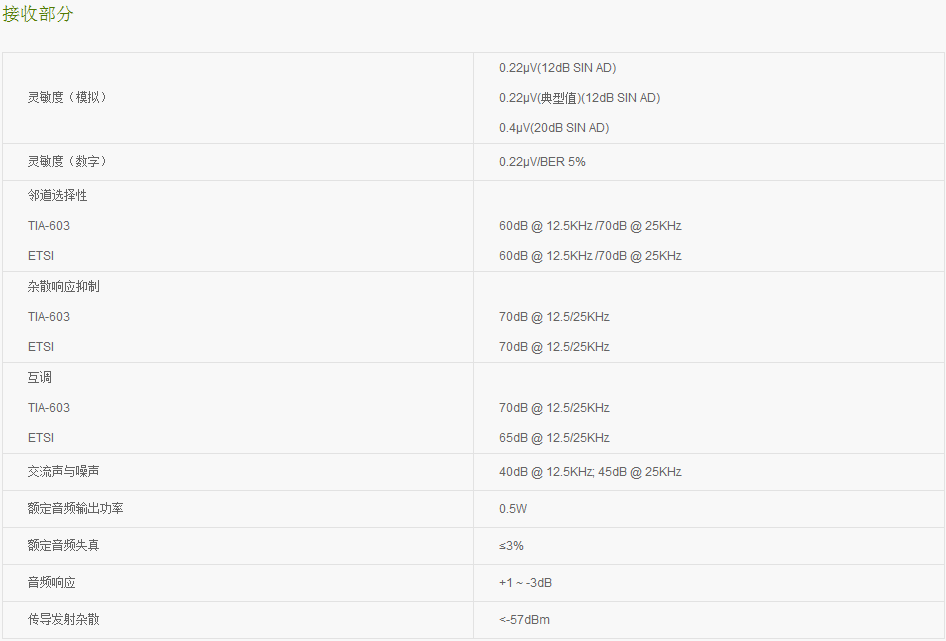This screenshot has width=946, height=641.
Task: Click TIA-603 under 邻道选择性
Action: pyautogui.click(x=49, y=226)
